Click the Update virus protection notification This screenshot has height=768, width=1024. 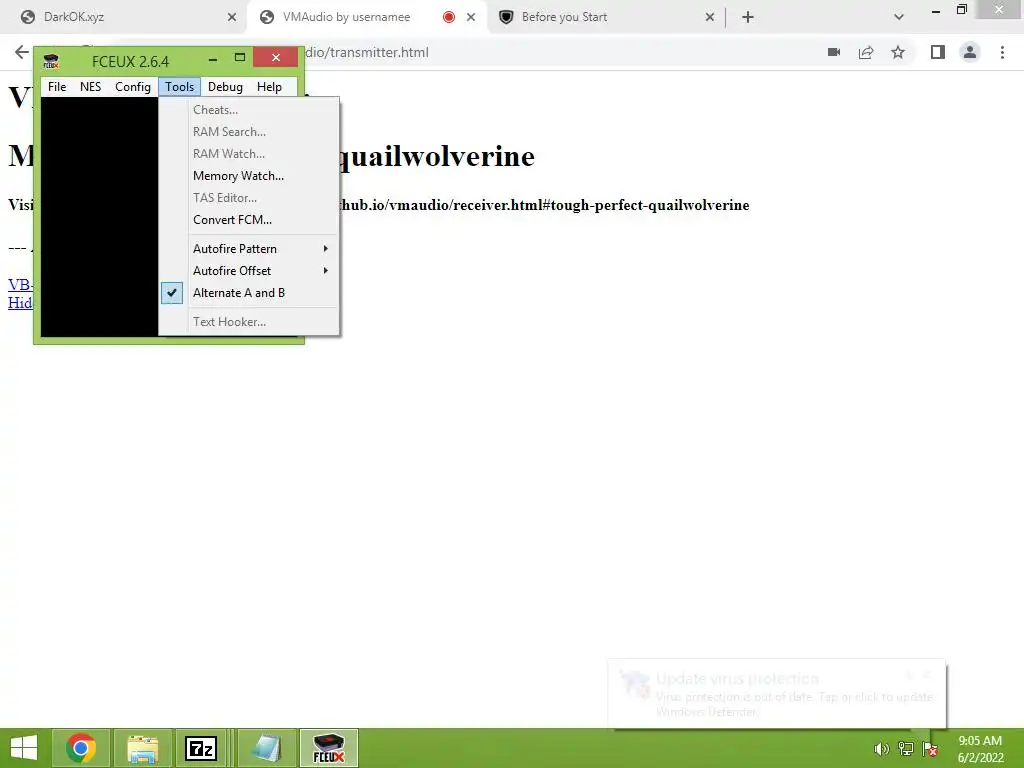tap(776, 694)
